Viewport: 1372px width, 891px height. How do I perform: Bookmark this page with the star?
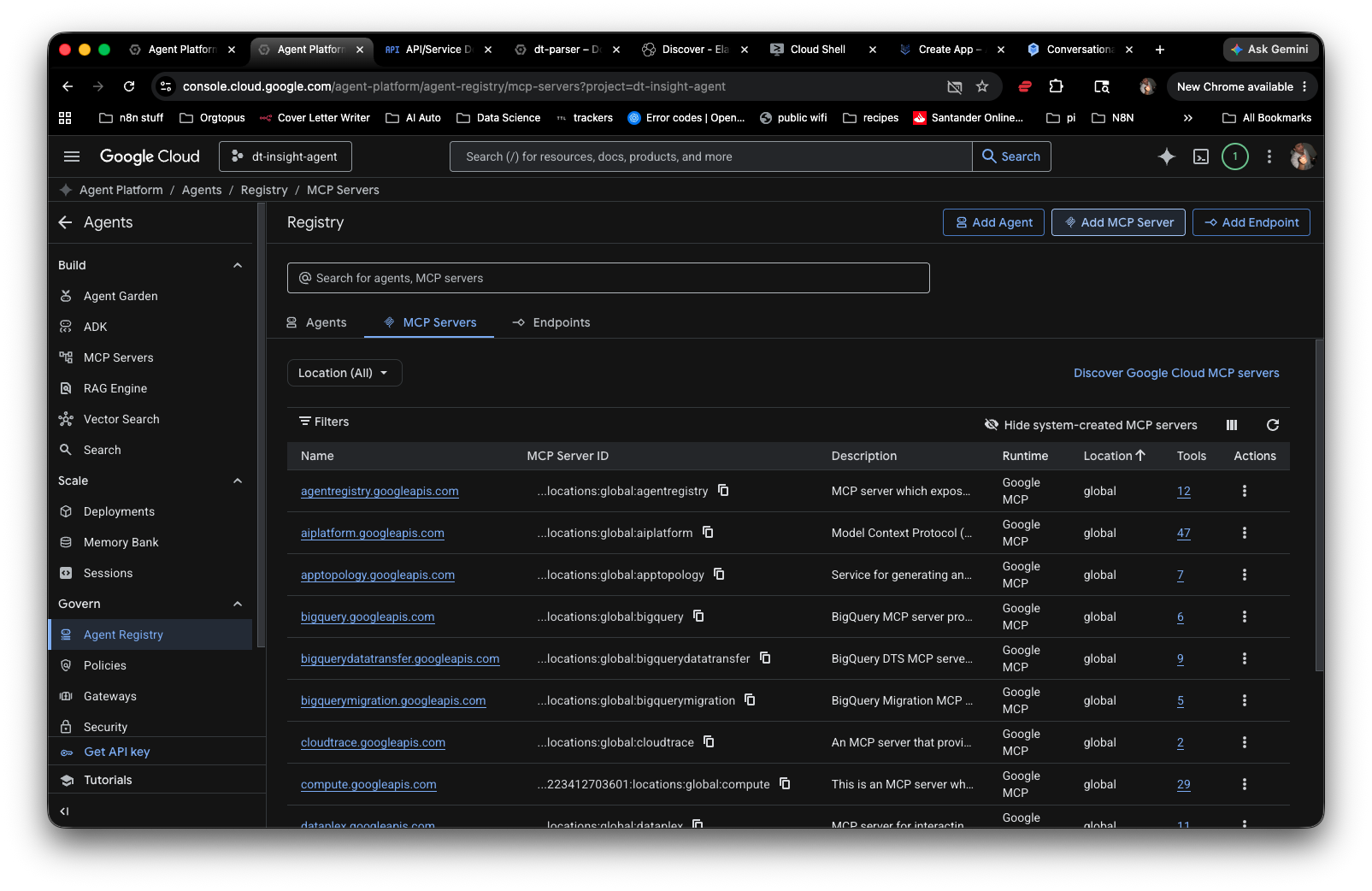click(x=982, y=86)
